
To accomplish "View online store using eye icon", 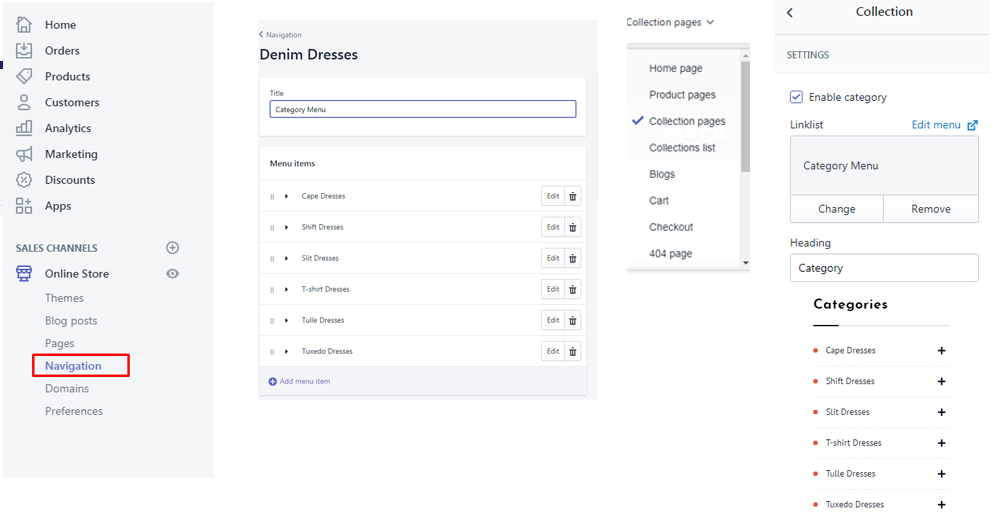I will tap(172, 274).
